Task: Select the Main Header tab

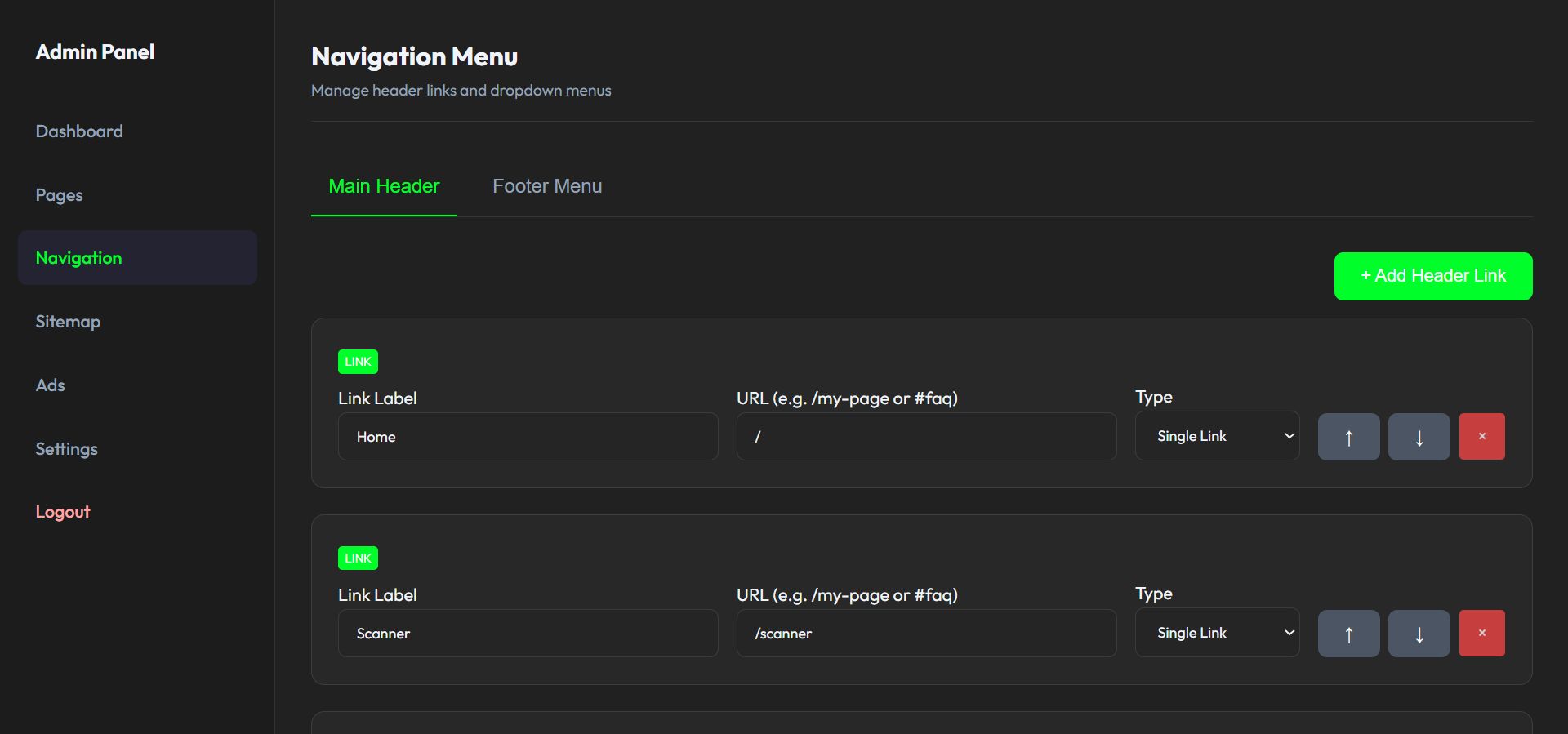Action: [384, 186]
